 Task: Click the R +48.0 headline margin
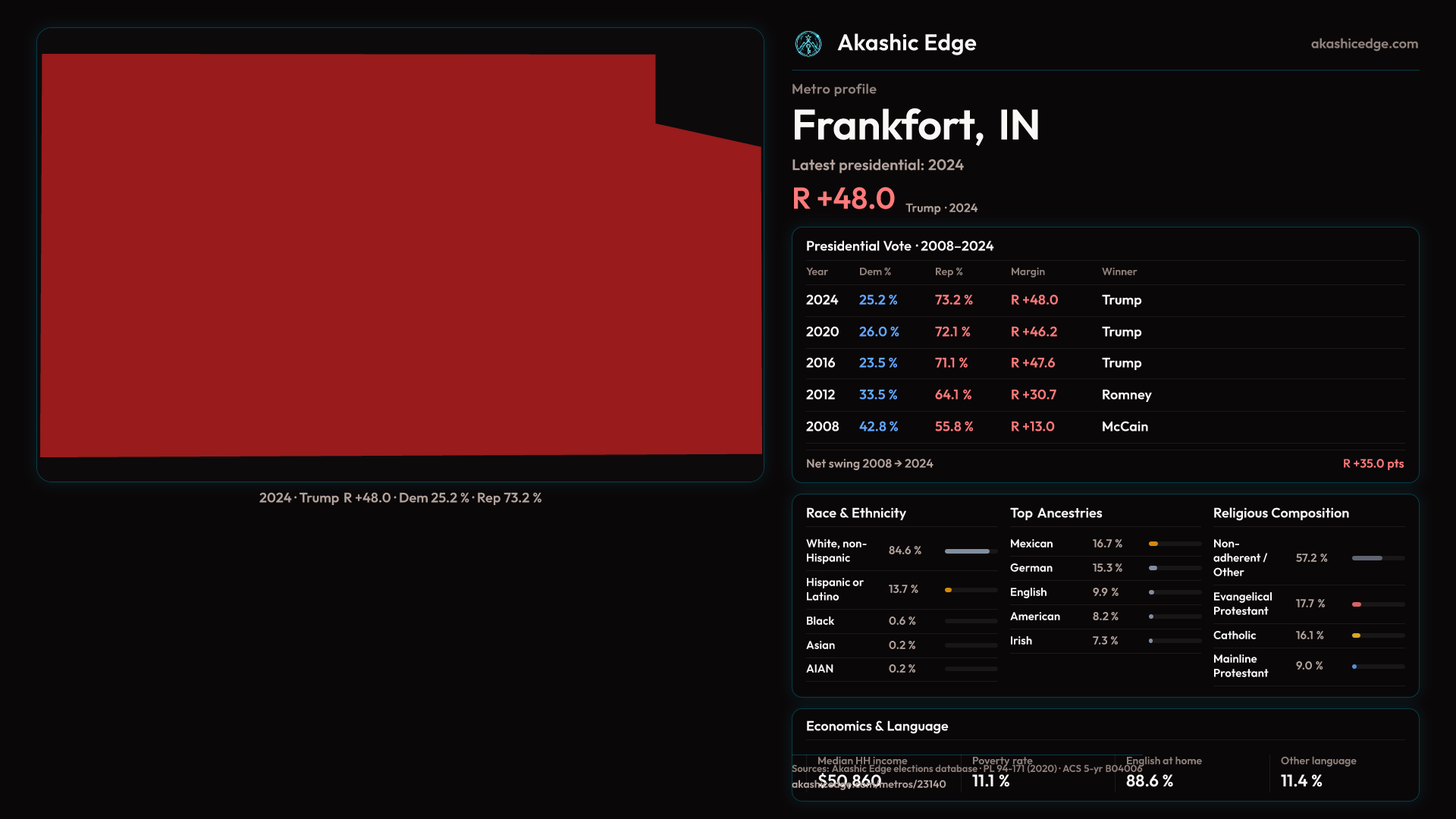point(843,199)
